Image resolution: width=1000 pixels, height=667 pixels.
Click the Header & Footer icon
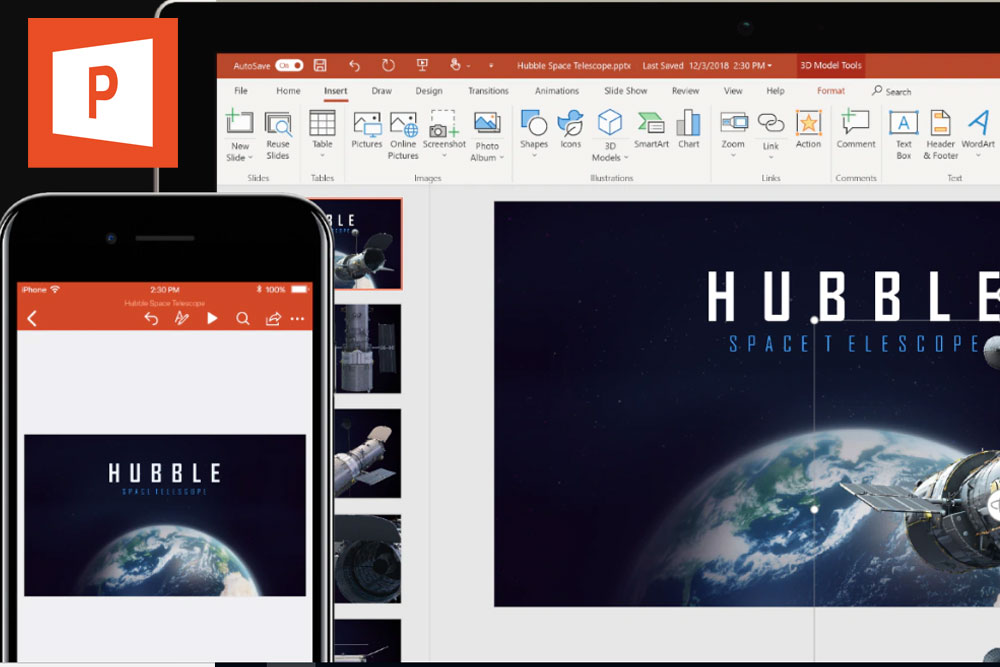tap(940, 122)
